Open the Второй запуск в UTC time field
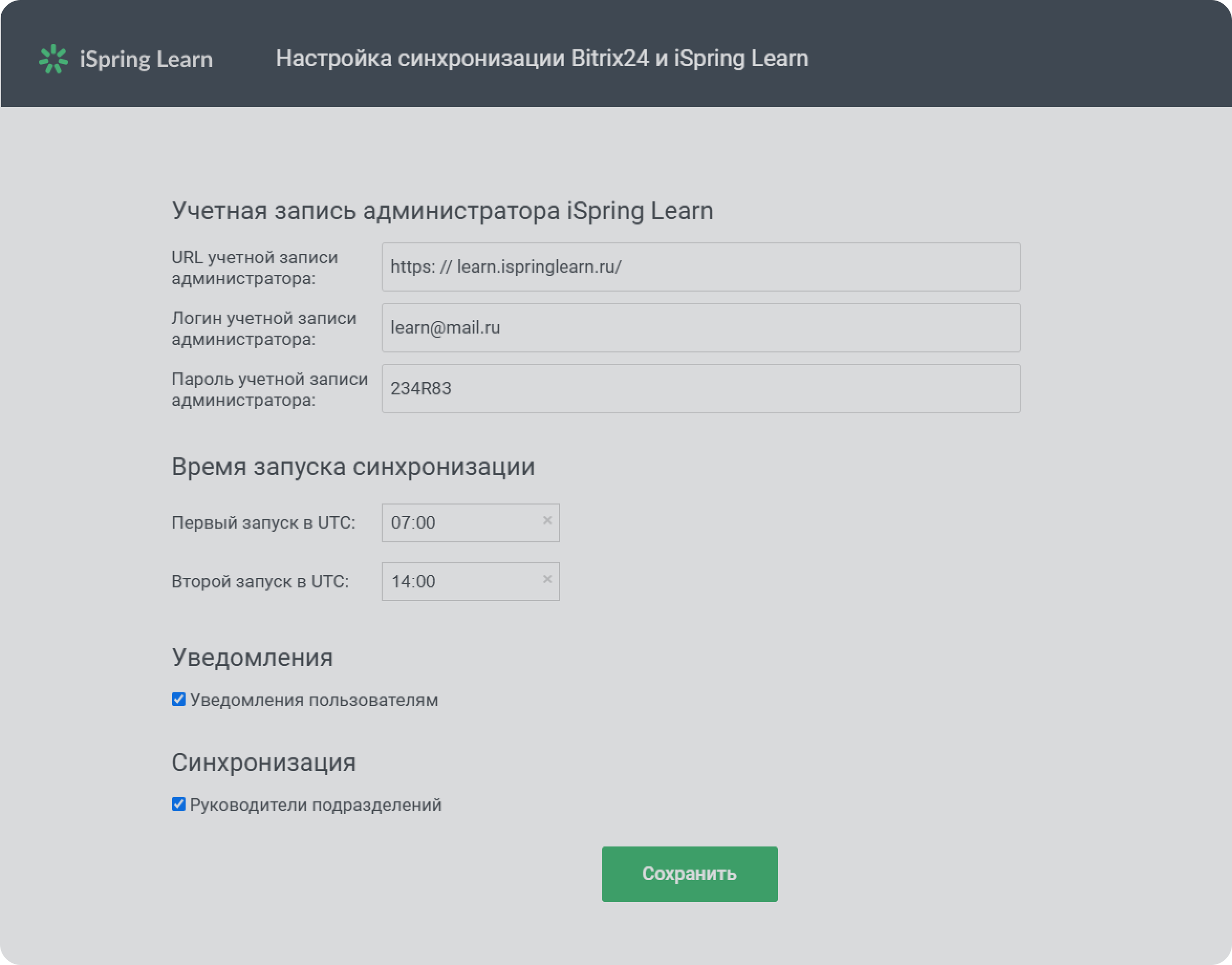Viewport: 1232px width, 965px height. tap(470, 582)
